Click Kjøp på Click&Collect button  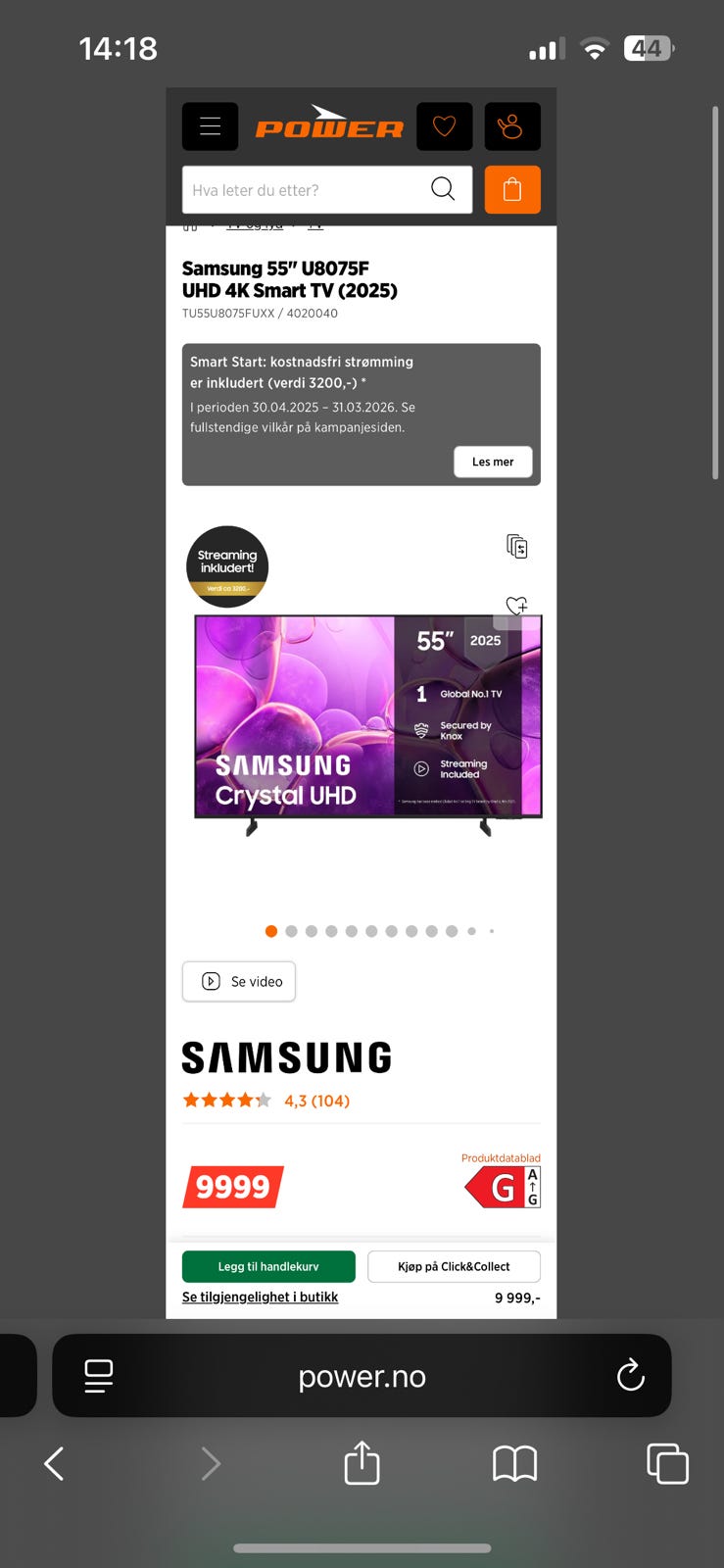[454, 1266]
